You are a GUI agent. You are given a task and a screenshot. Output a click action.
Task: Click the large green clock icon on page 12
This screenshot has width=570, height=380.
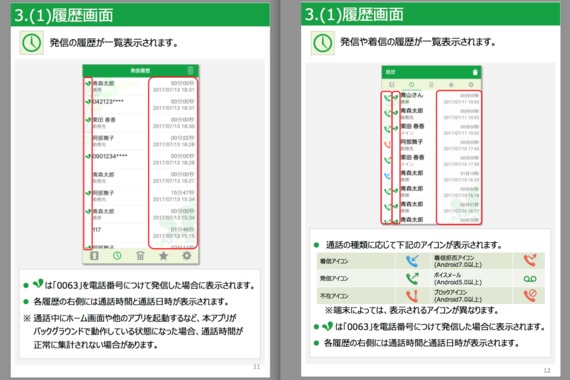[322, 43]
